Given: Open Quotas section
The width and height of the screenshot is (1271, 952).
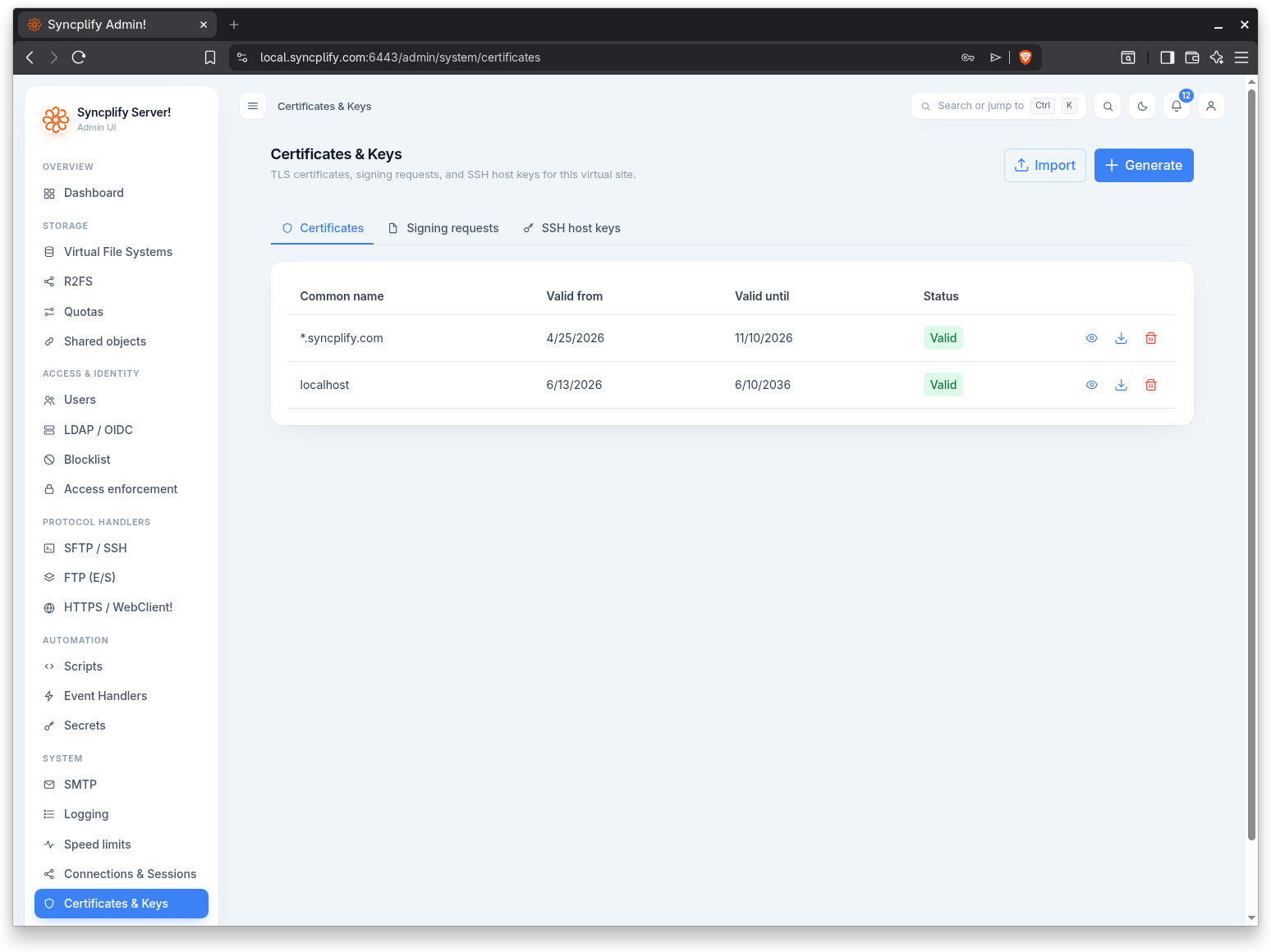Looking at the screenshot, I should (x=122, y=312).
